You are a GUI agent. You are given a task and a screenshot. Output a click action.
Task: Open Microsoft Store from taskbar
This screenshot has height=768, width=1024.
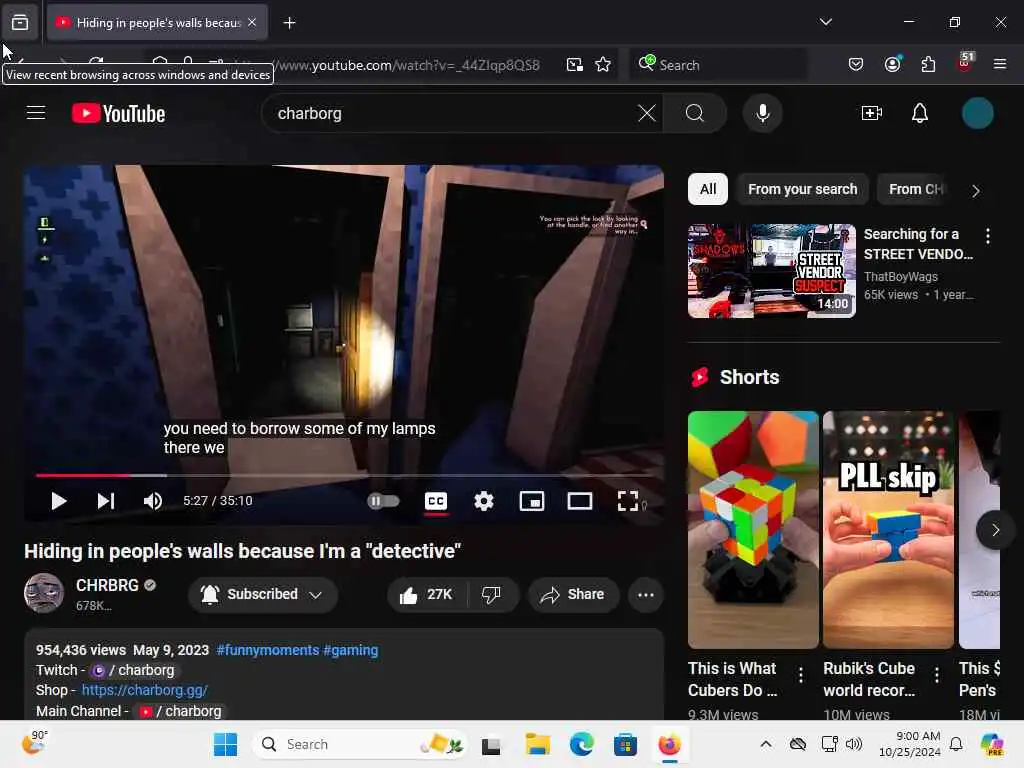click(625, 744)
